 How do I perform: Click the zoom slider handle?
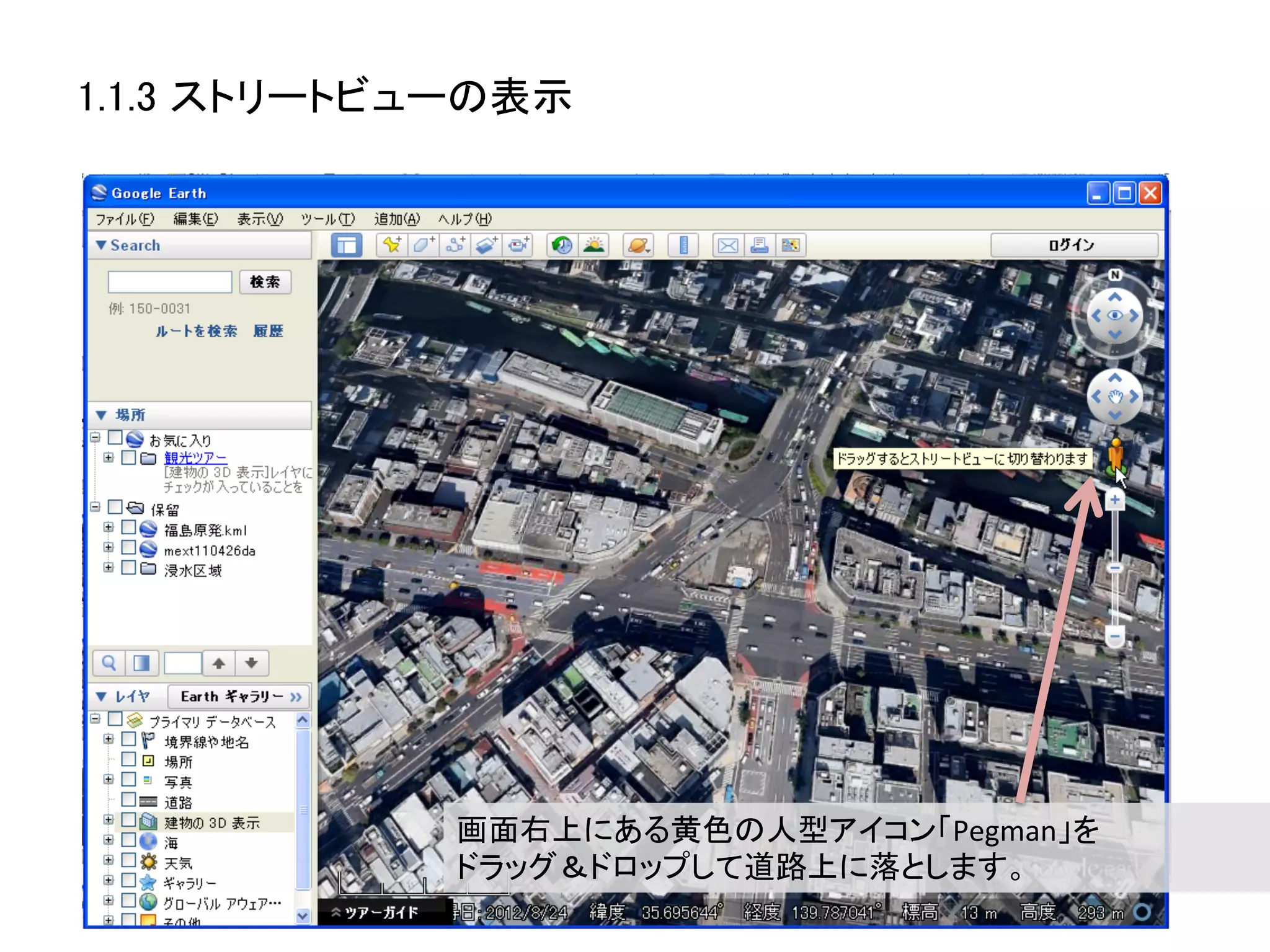(1115, 568)
